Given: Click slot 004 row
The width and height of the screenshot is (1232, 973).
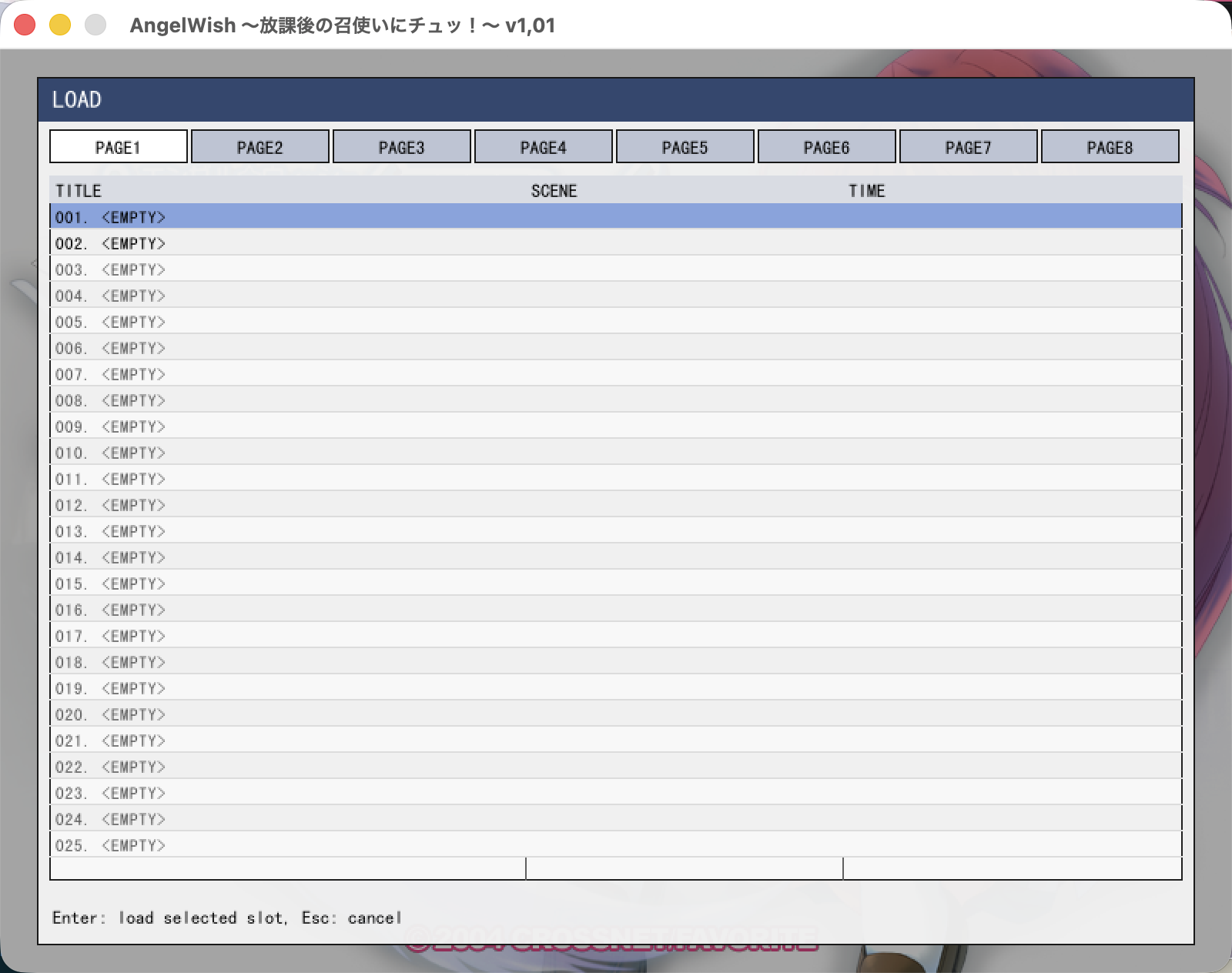Looking at the screenshot, I should click(616, 295).
